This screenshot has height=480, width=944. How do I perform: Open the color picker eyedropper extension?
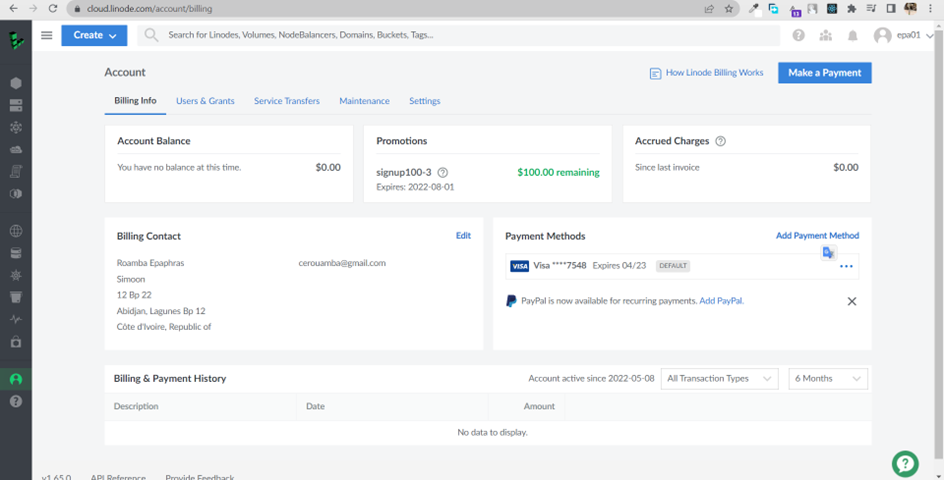click(754, 8)
